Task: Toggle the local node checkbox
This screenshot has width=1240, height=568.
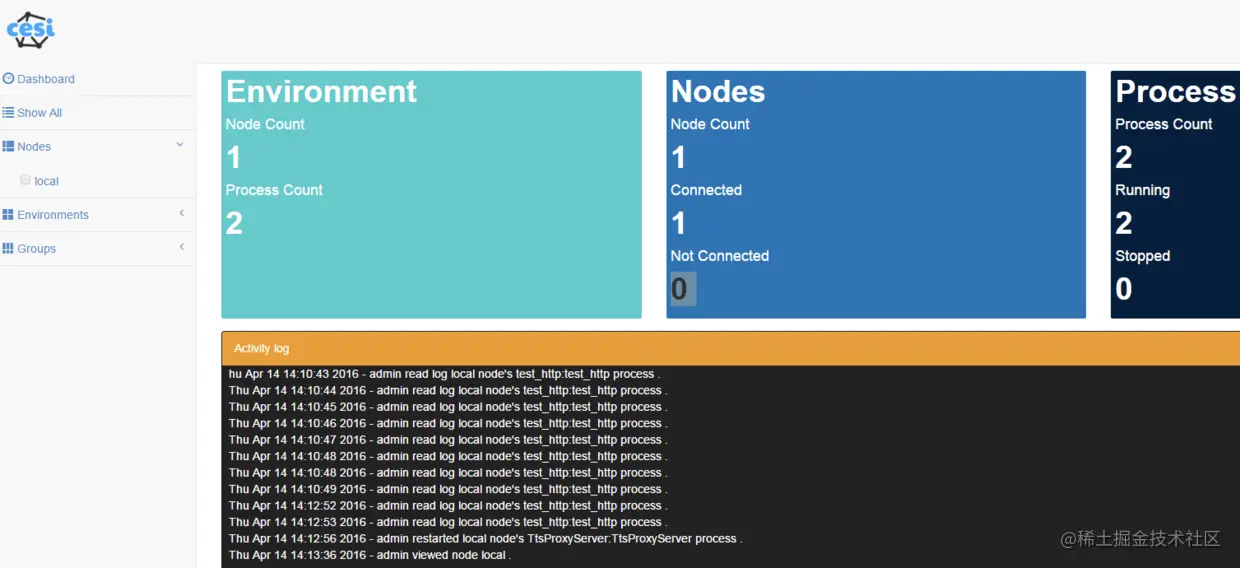Action: (x=26, y=180)
